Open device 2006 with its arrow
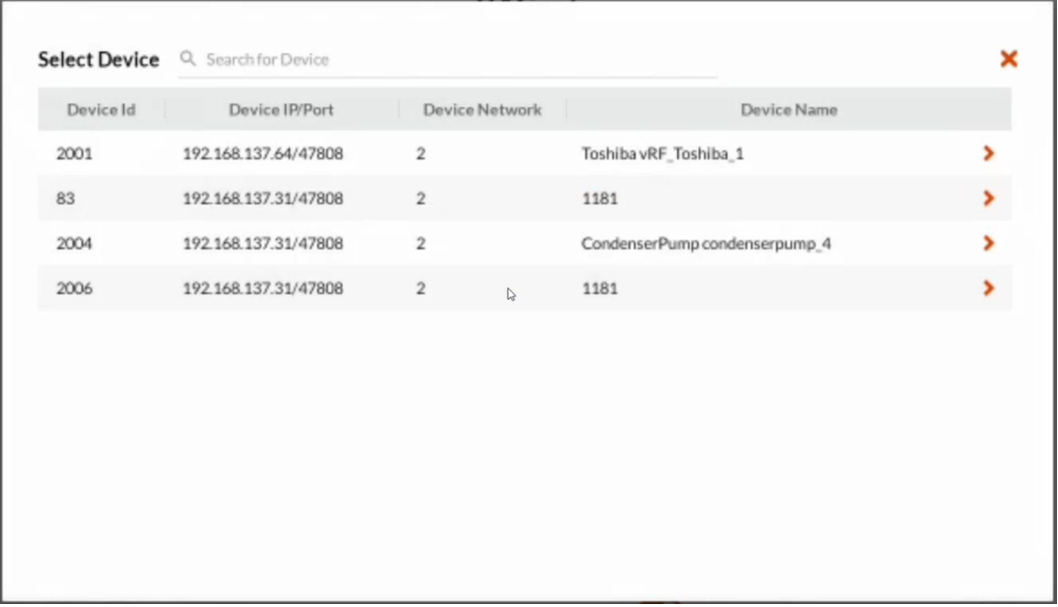Screen dimensions: 1058x607 989,288
